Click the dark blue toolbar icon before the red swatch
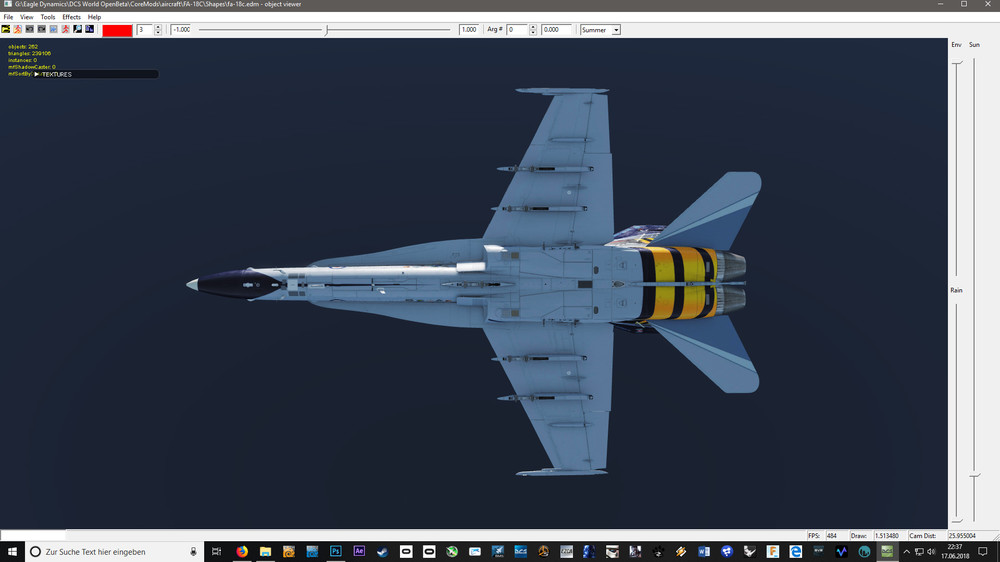The width and height of the screenshot is (1000, 562). pyautogui.click(x=90, y=29)
